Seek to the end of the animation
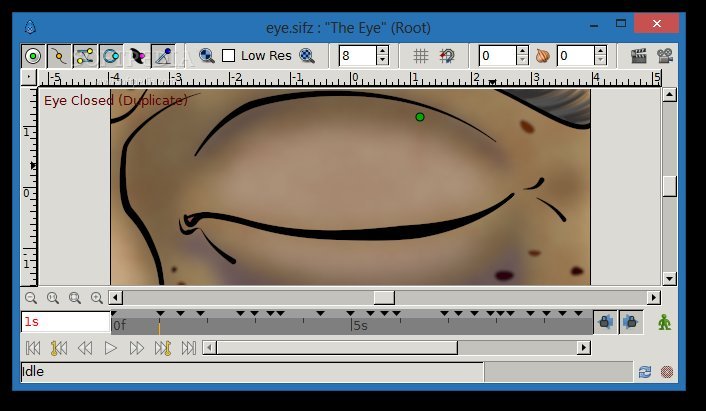Viewport: 706px width, 411px height. (189, 348)
